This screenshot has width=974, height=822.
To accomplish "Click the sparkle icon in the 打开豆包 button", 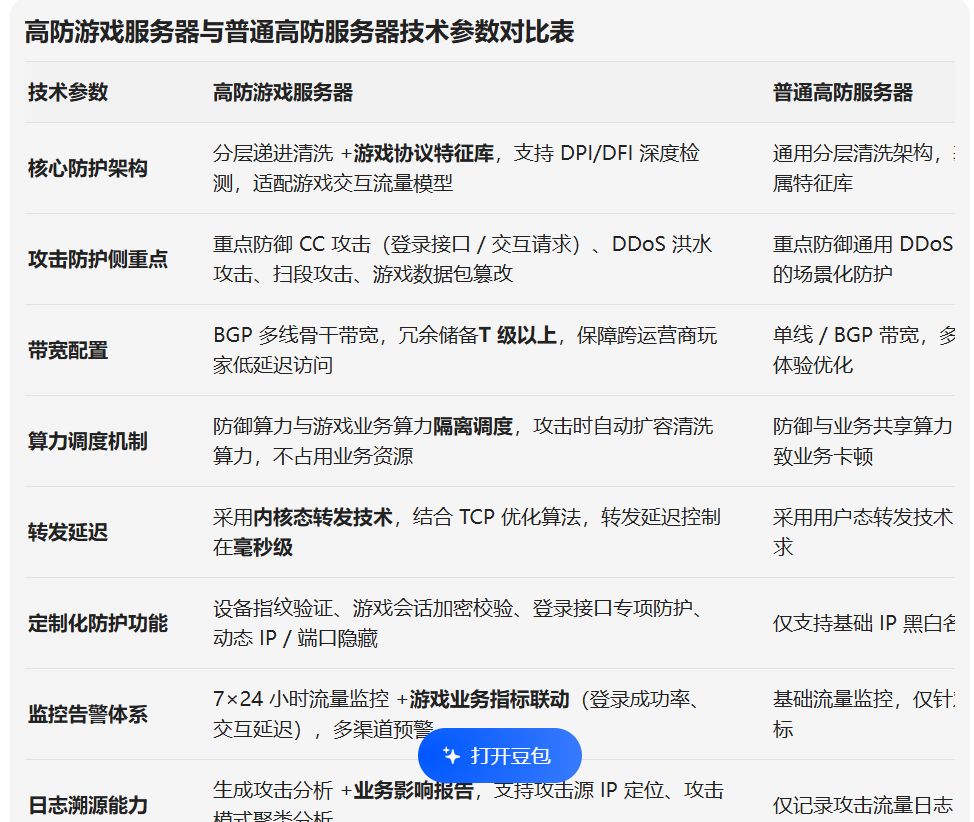I will click(x=451, y=756).
